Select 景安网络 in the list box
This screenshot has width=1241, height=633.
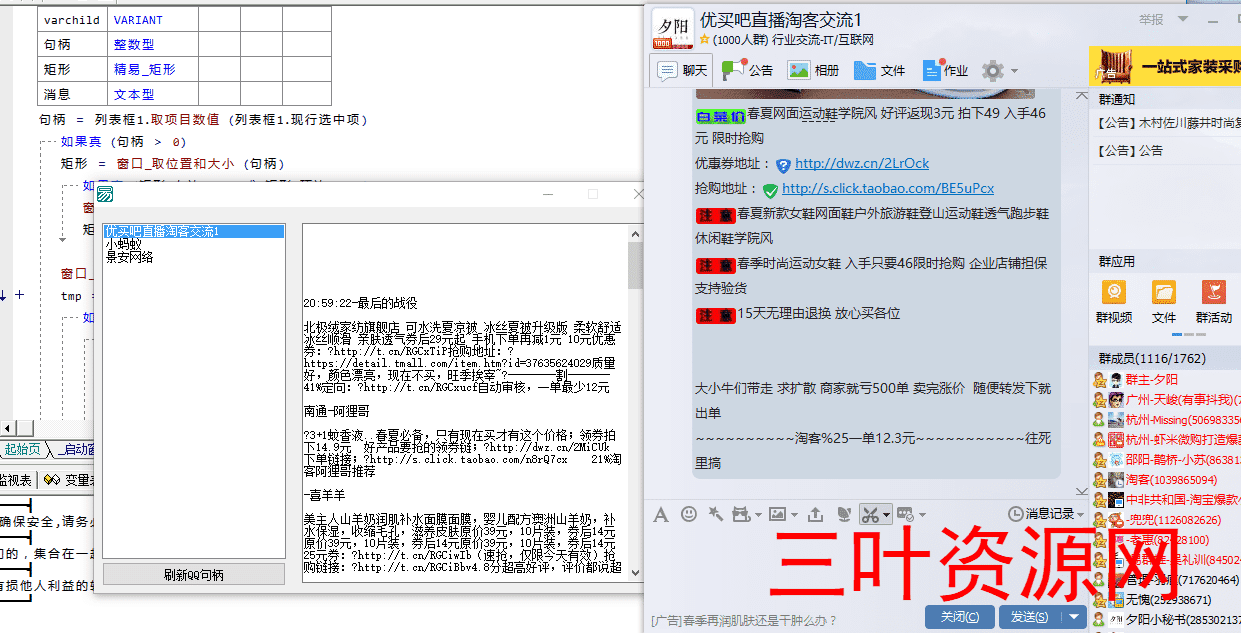(129, 257)
